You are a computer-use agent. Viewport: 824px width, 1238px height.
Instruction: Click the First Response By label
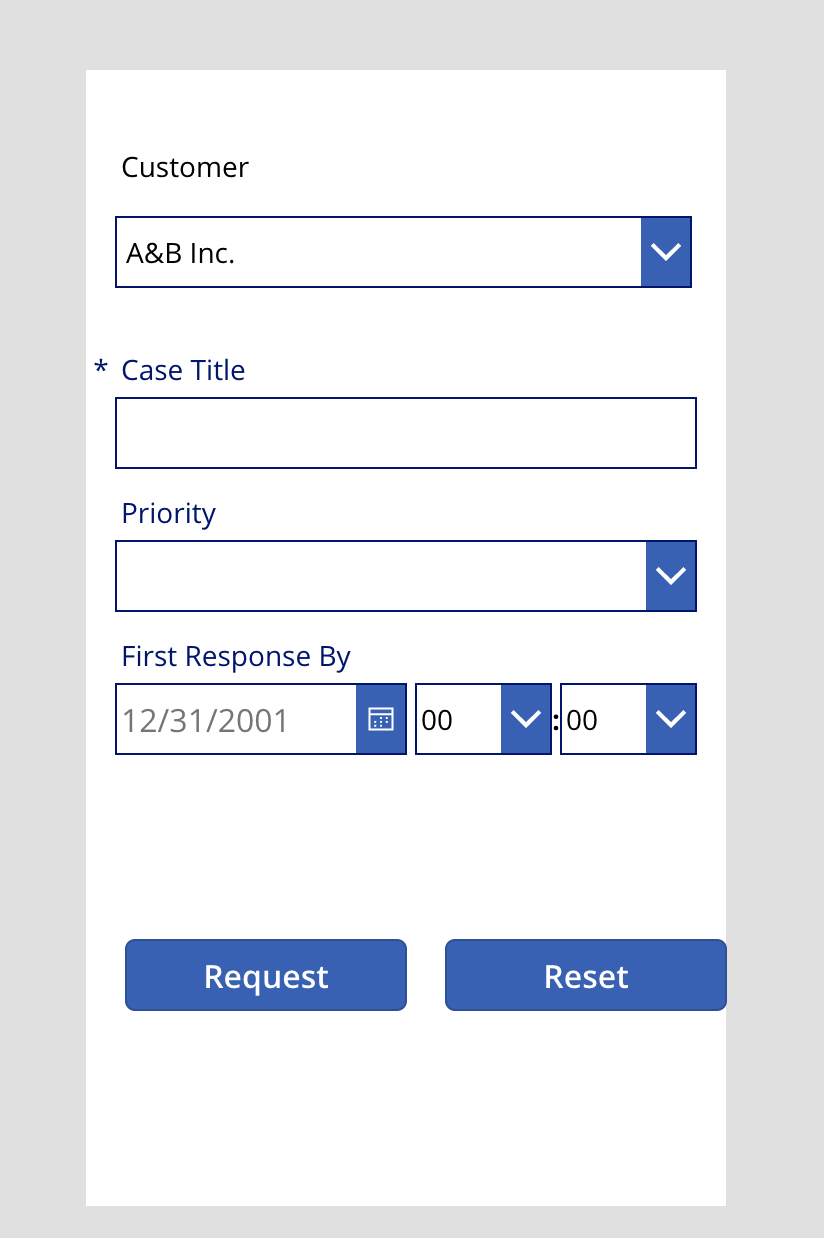(x=236, y=656)
